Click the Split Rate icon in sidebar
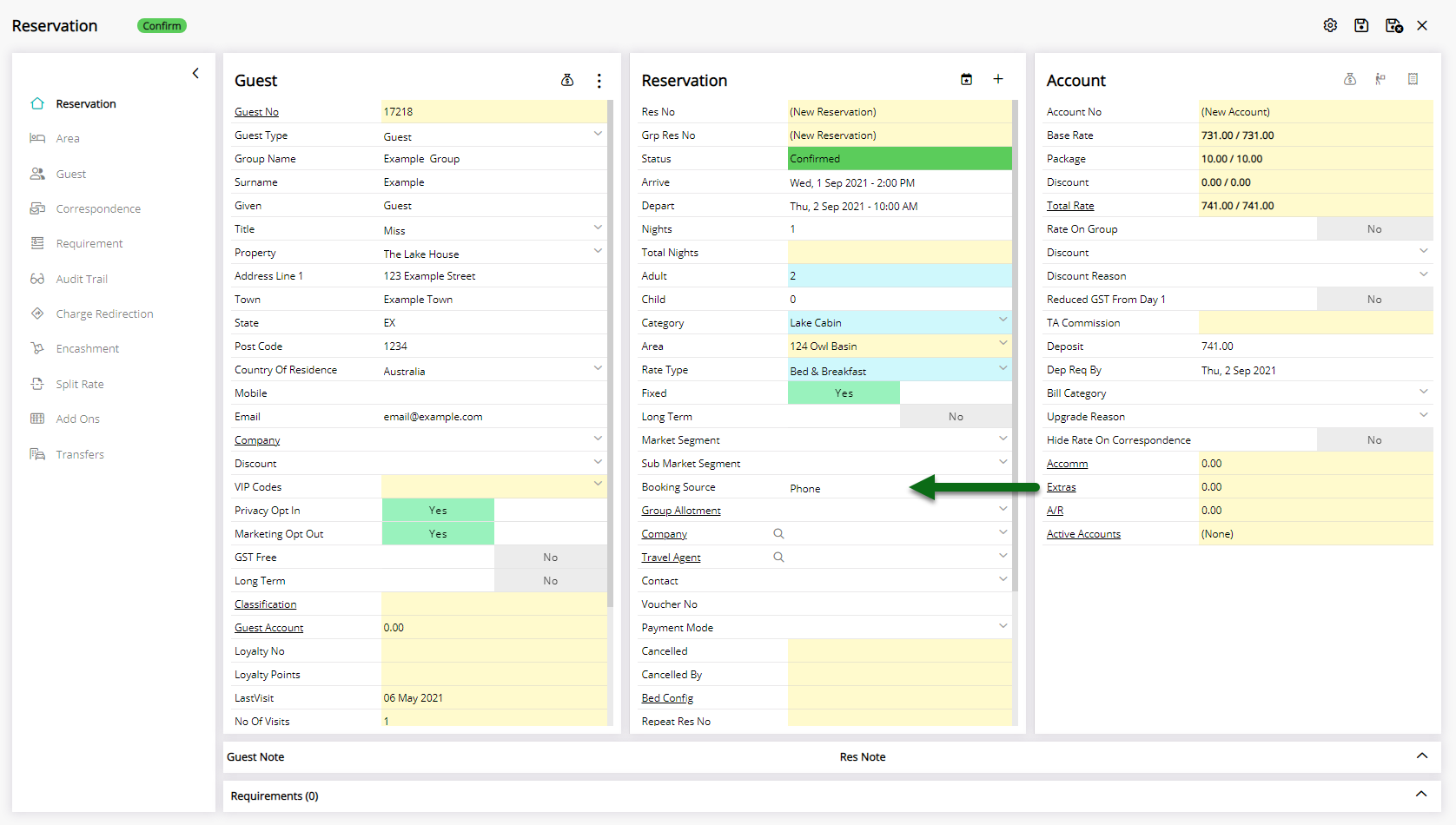 (x=37, y=384)
